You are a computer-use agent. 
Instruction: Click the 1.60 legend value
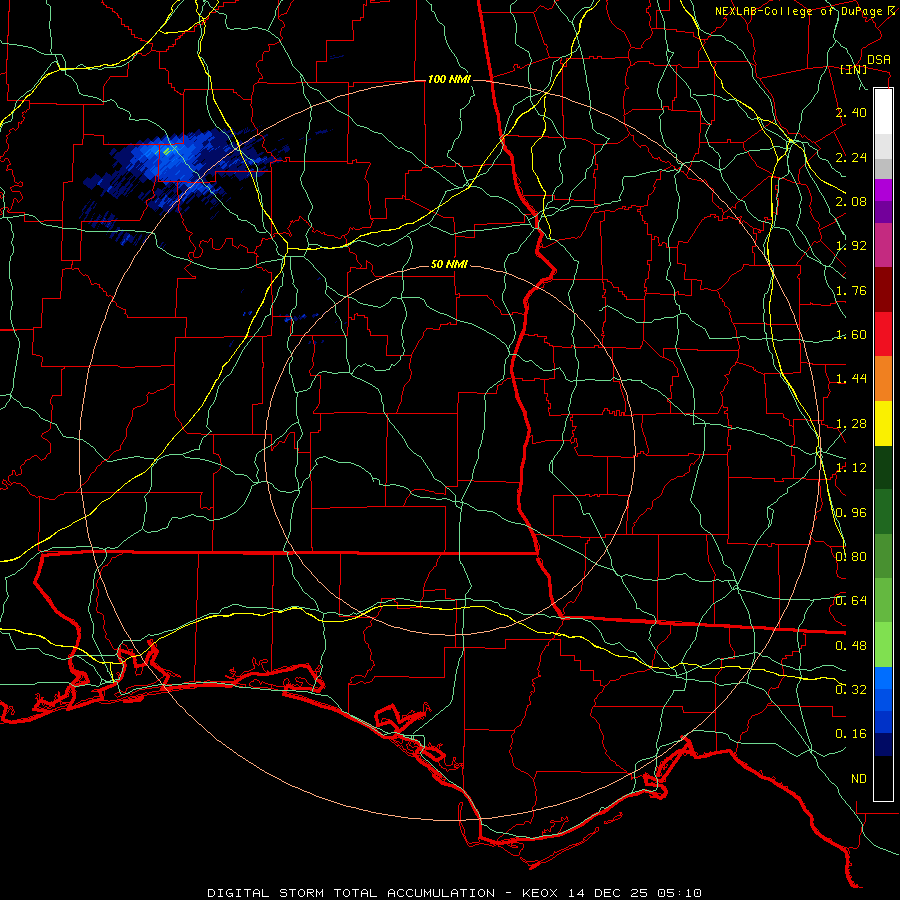[x=851, y=335]
